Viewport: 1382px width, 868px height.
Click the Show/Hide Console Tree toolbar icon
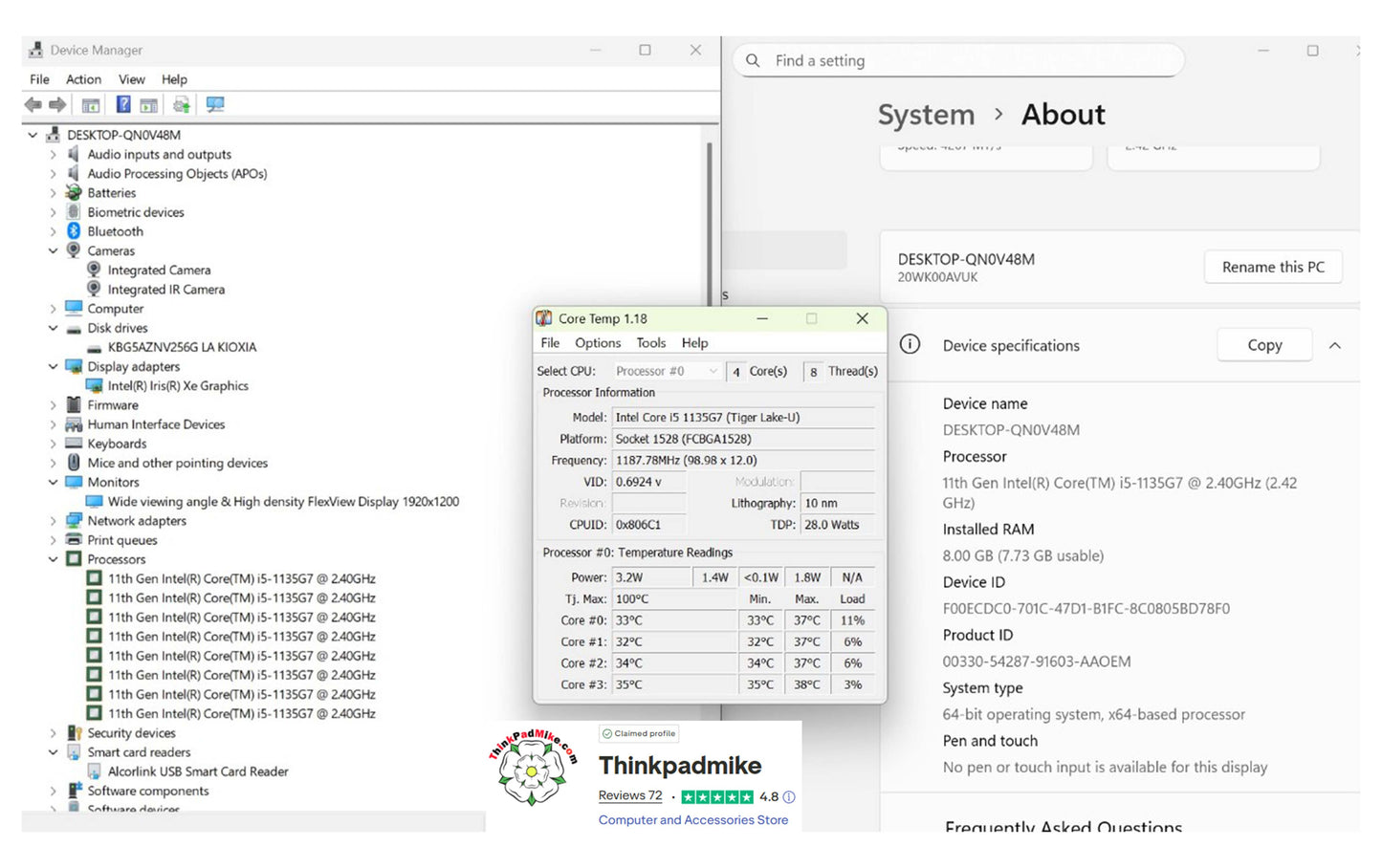[x=91, y=105]
